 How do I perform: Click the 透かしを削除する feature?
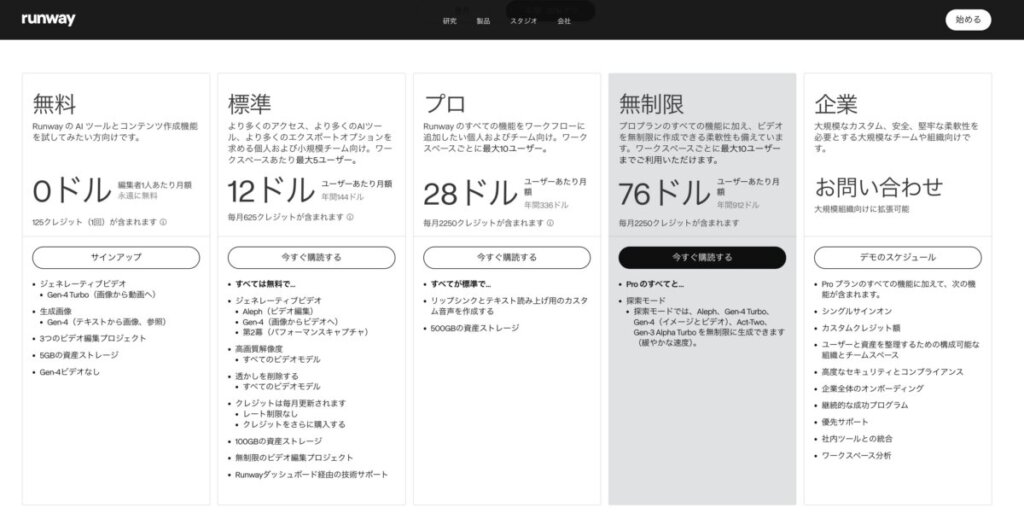point(266,376)
